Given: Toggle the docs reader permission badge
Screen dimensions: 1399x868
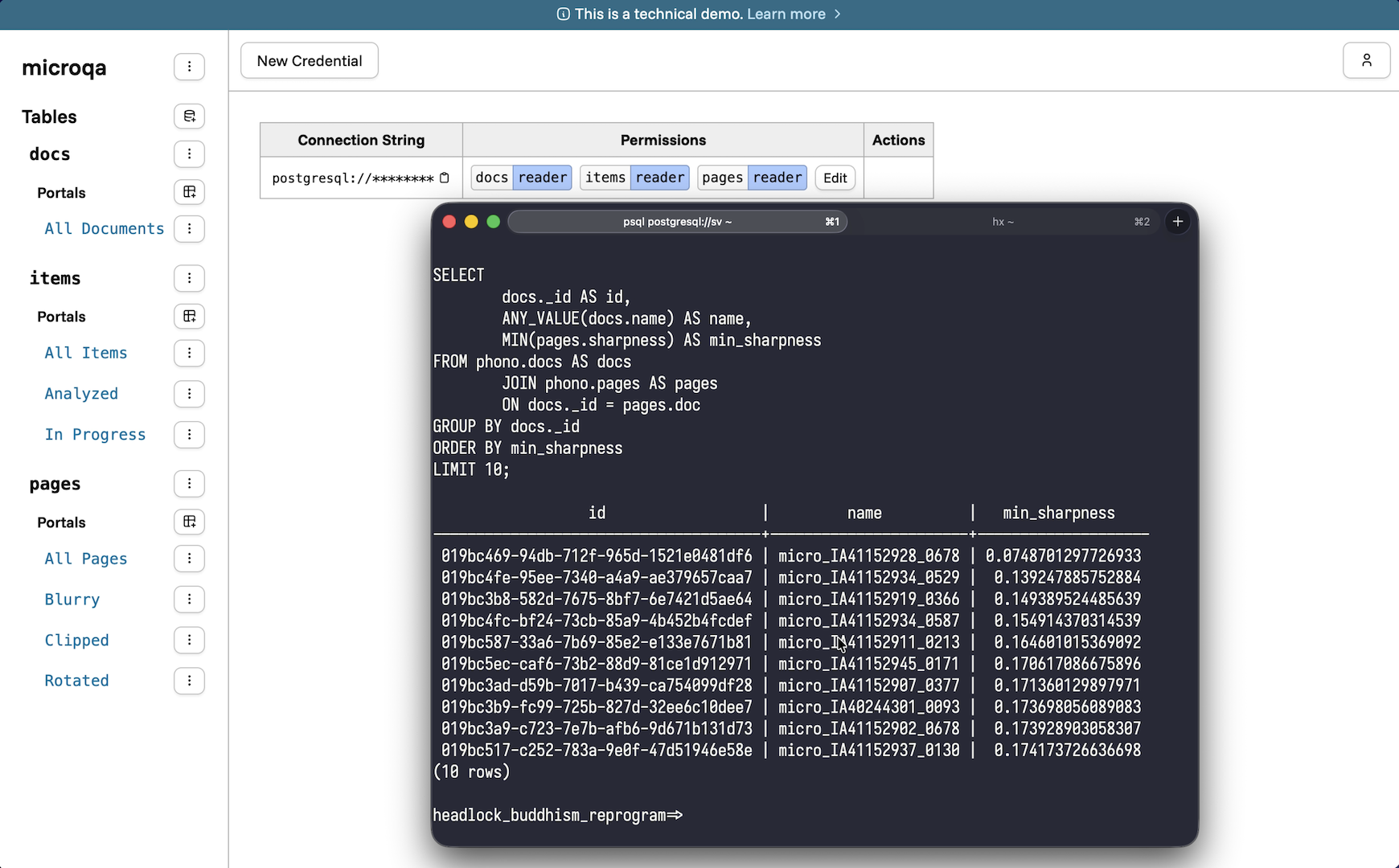Looking at the screenshot, I should [543, 178].
